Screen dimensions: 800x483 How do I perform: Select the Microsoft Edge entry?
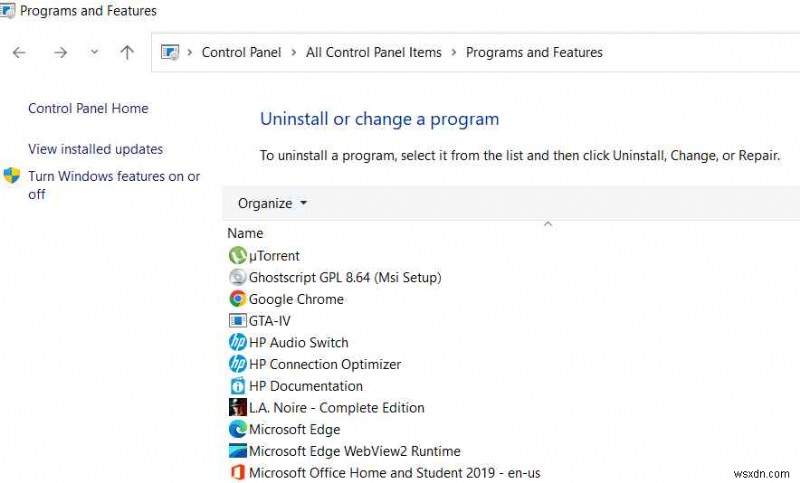(294, 429)
